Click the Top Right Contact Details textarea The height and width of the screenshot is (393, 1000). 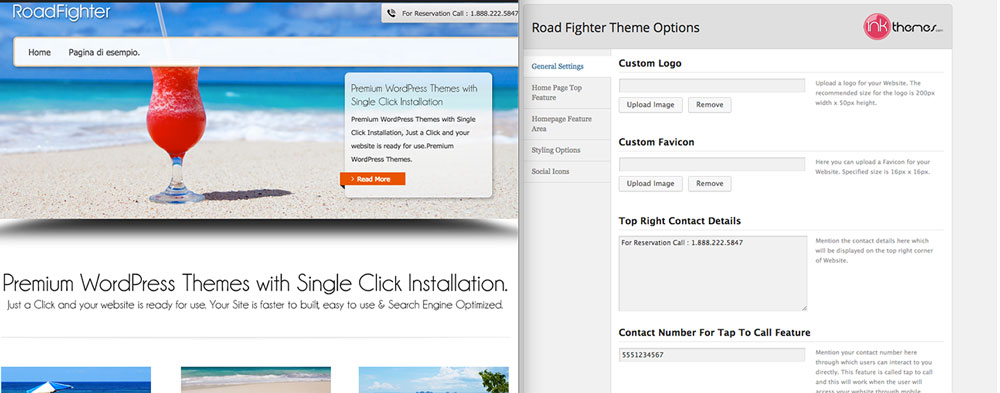pos(713,273)
